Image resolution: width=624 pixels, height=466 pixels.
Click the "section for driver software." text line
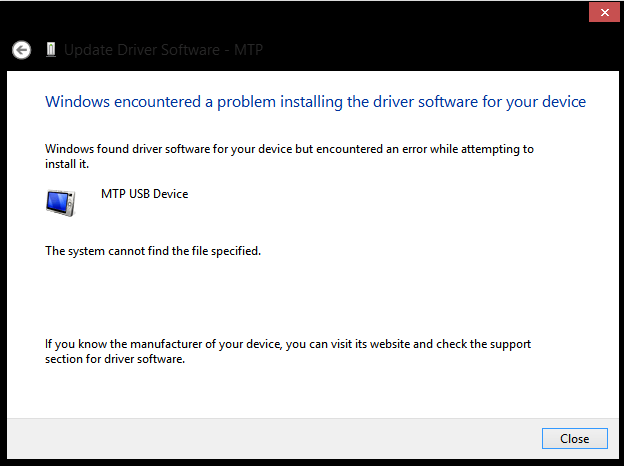click(x=116, y=360)
